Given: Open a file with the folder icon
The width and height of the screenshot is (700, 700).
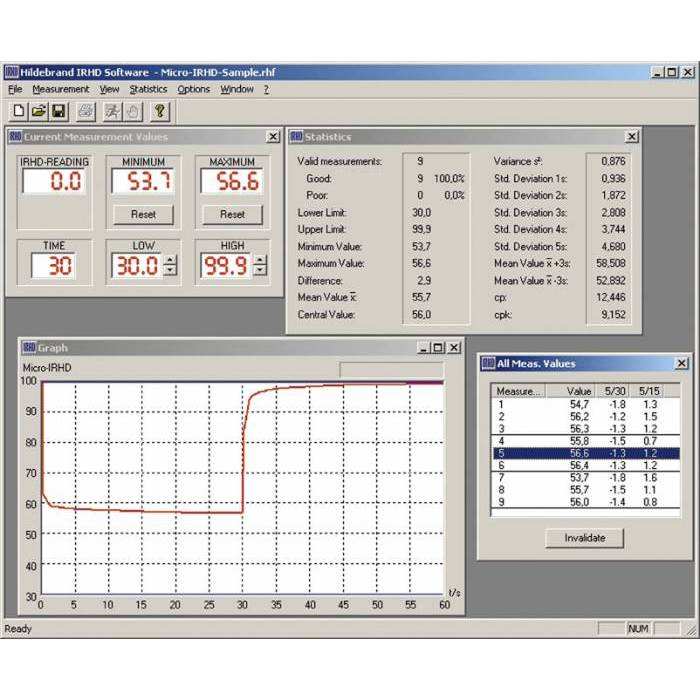Looking at the screenshot, I should [x=39, y=111].
